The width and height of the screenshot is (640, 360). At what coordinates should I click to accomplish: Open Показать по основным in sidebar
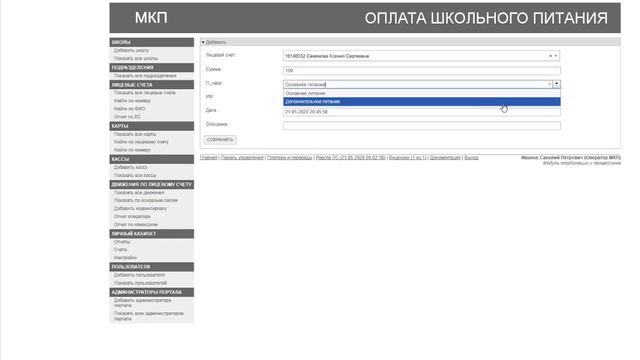[146, 200]
